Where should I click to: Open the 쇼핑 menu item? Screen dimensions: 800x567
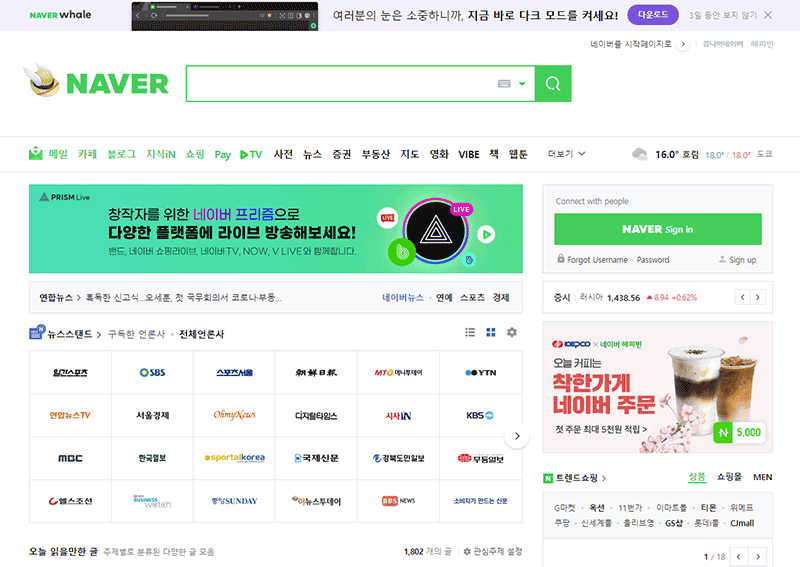[194, 154]
